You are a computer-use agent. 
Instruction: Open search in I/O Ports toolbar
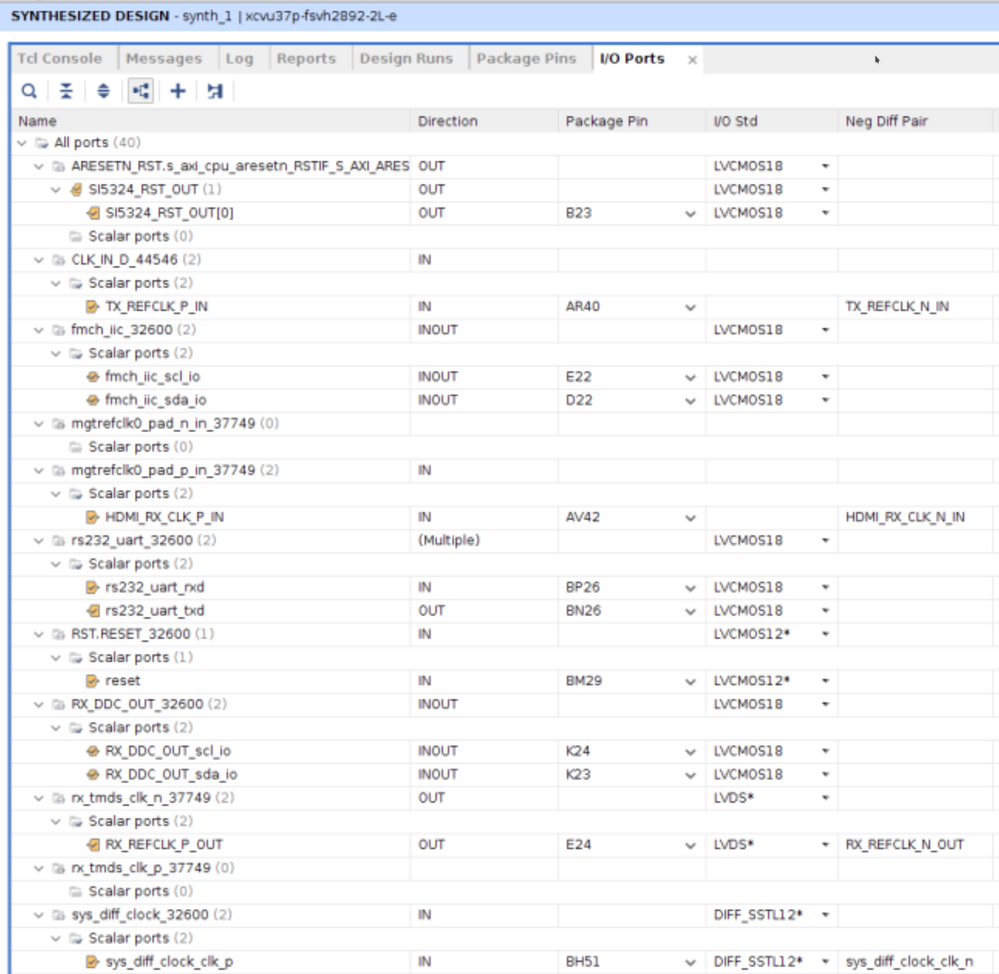tap(29, 91)
